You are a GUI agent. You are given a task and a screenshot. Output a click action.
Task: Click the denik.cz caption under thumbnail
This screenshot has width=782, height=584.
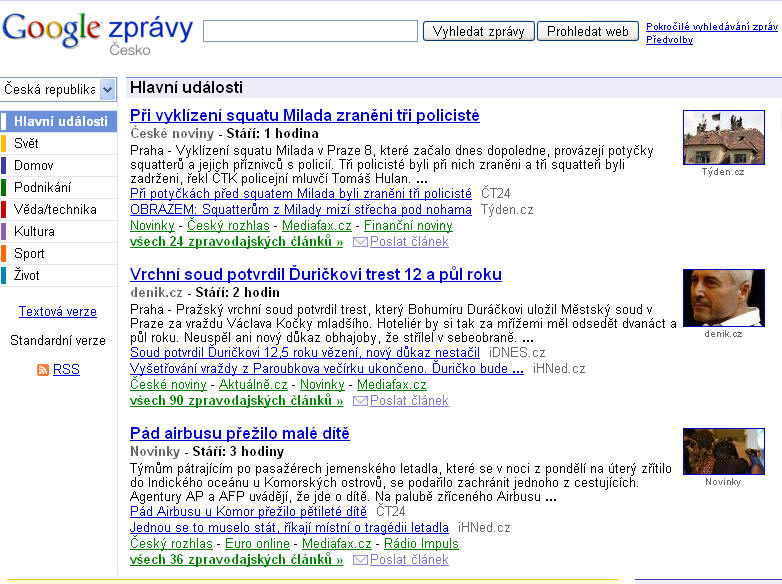point(723,334)
